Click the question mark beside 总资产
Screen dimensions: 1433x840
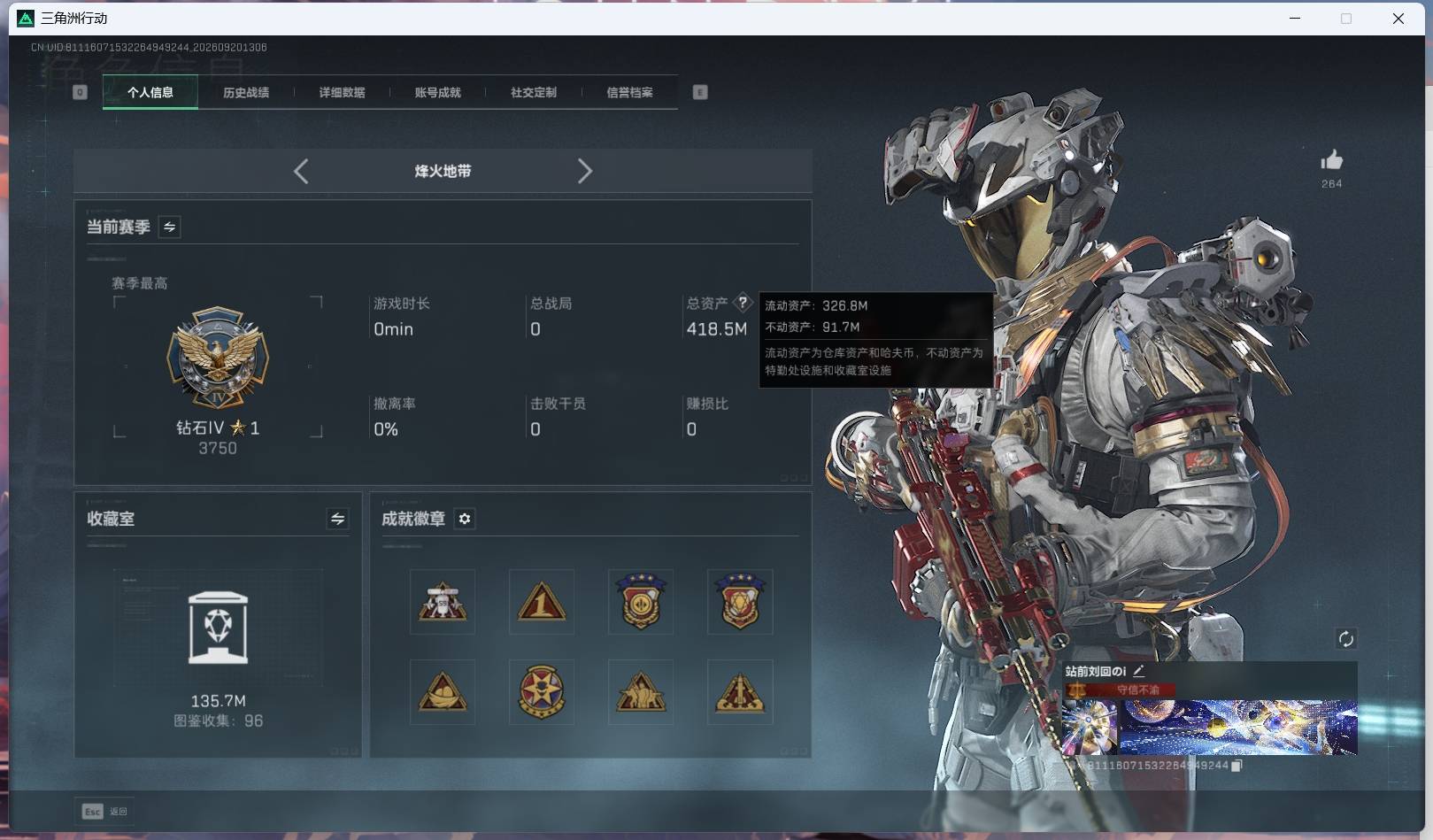[x=743, y=303]
